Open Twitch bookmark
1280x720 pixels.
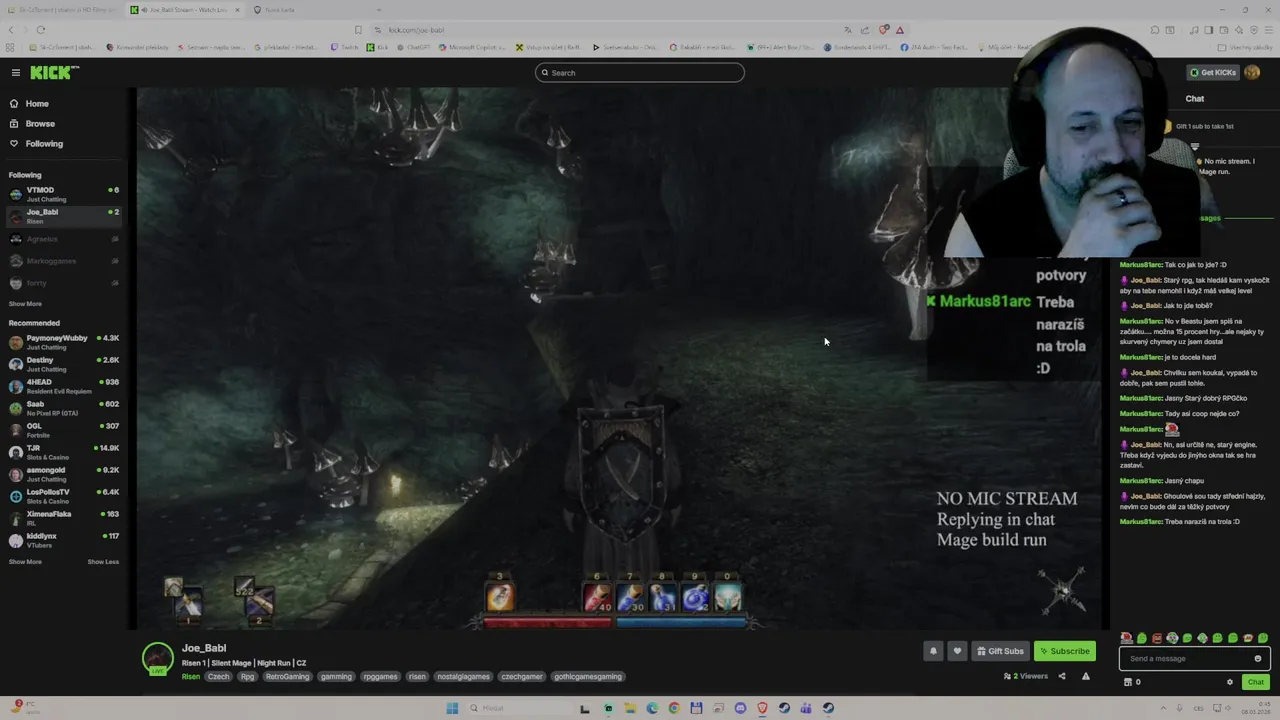pyautogui.click(x=344, y=47)
